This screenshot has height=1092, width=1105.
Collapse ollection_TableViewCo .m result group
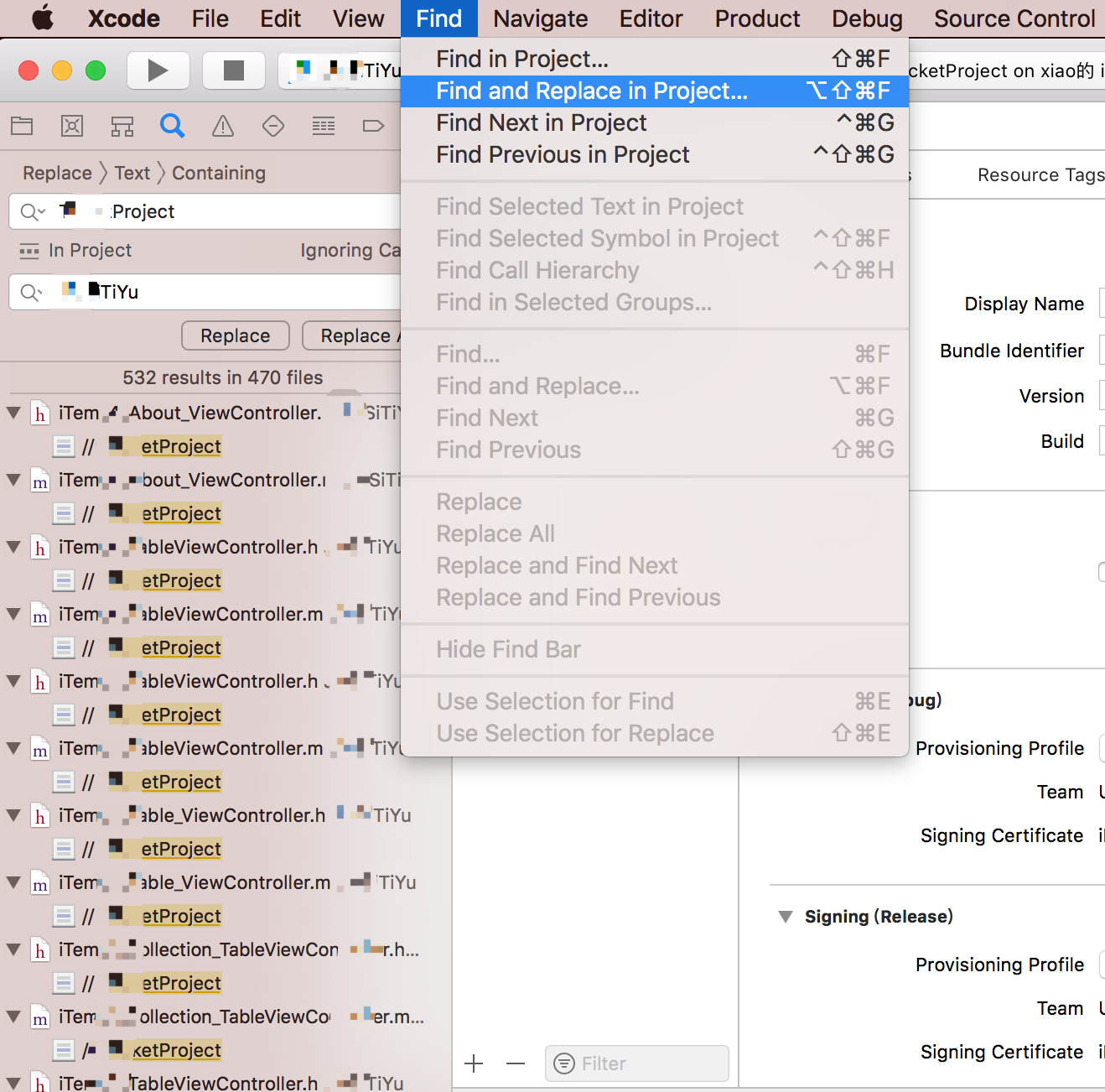pyautogui.click(x=13, y=1017)
